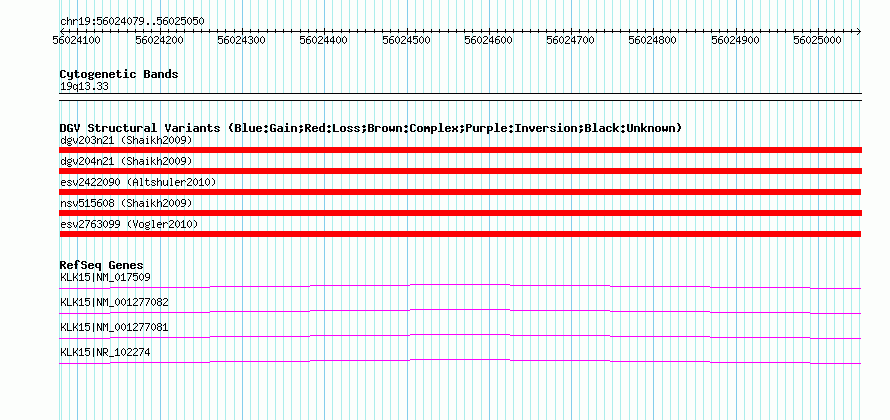Click the chr19:56024079..56025050 region label
This screenshot has height=420, width=890.
click(x=132, y=21)
